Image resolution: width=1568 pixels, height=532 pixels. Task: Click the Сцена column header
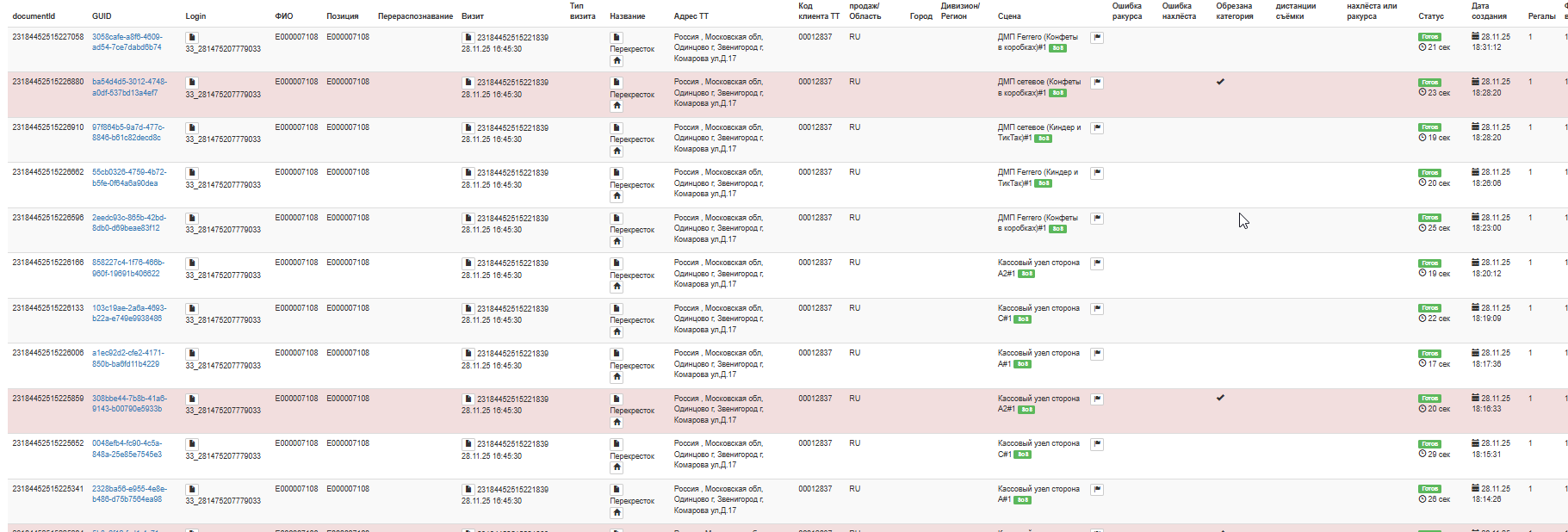pos(1009,16)
